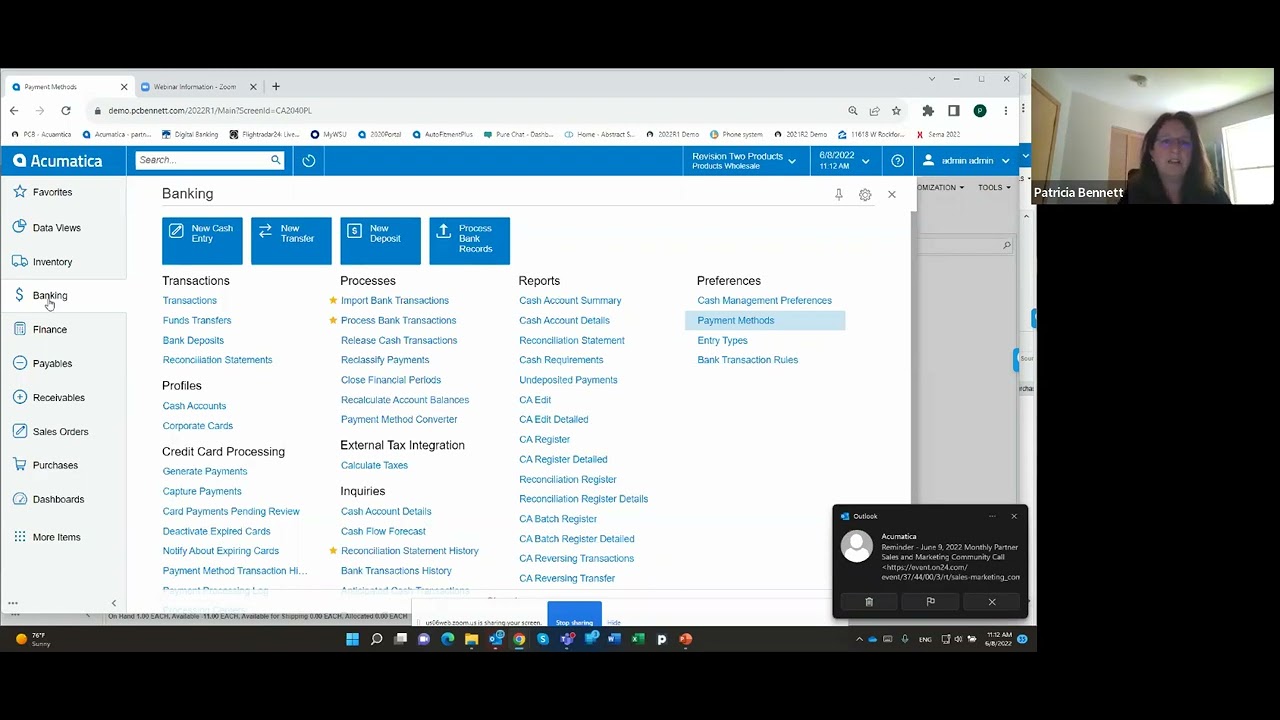Open the business date 6/8/2022 dropdown

845,160
